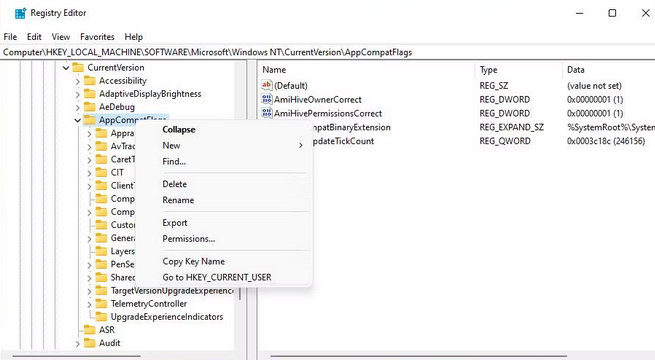This screenshot has width=655, height=360.
Task: Expand the AdaptiveDisplayBrightness key
Action: point(78,95)
